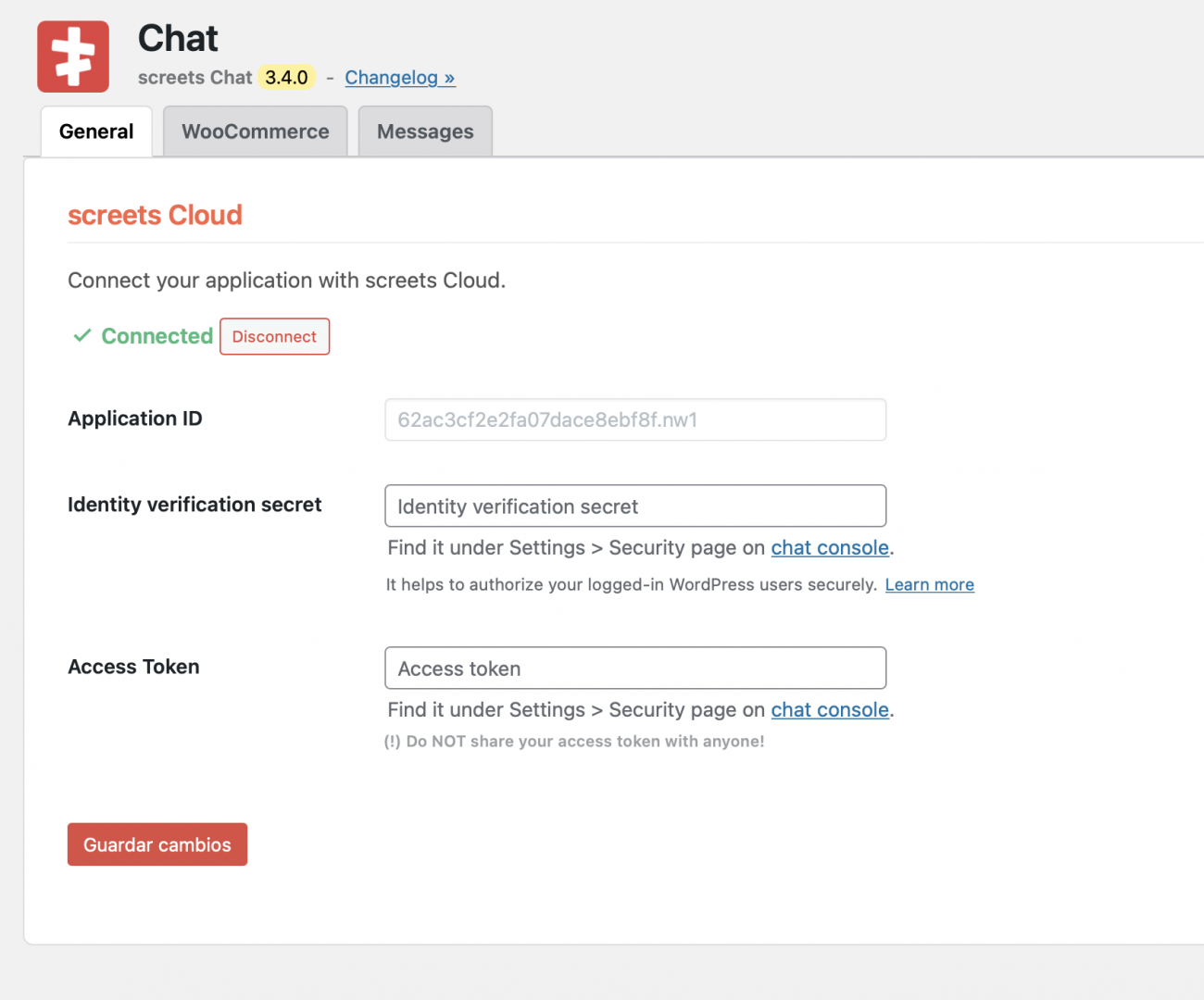Click the 3.4.0 version badge

click(x=286, y=78)
